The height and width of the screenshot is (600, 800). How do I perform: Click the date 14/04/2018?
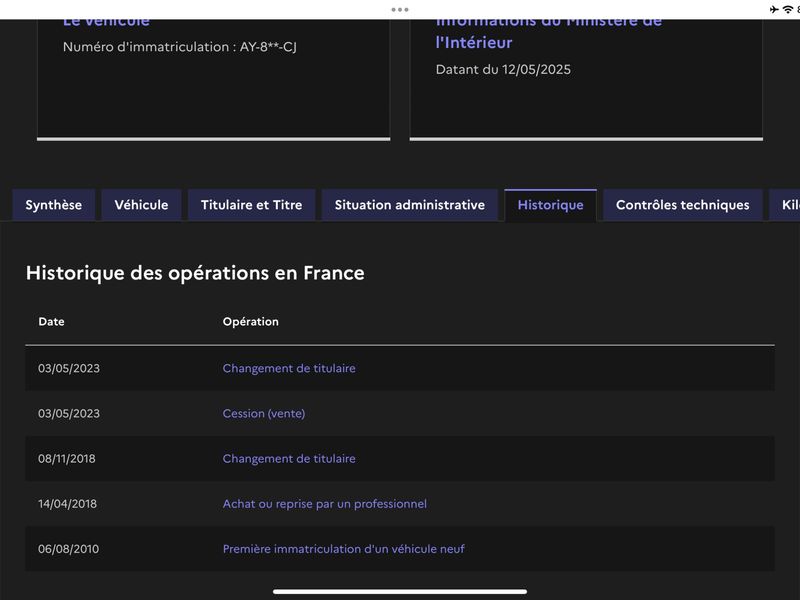67,504
